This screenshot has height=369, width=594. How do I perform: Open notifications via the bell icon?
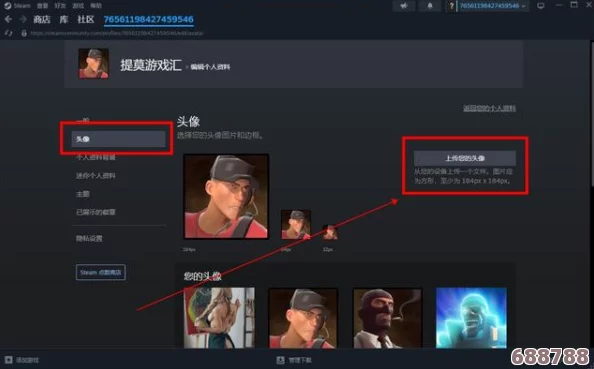tap(430, 6)
